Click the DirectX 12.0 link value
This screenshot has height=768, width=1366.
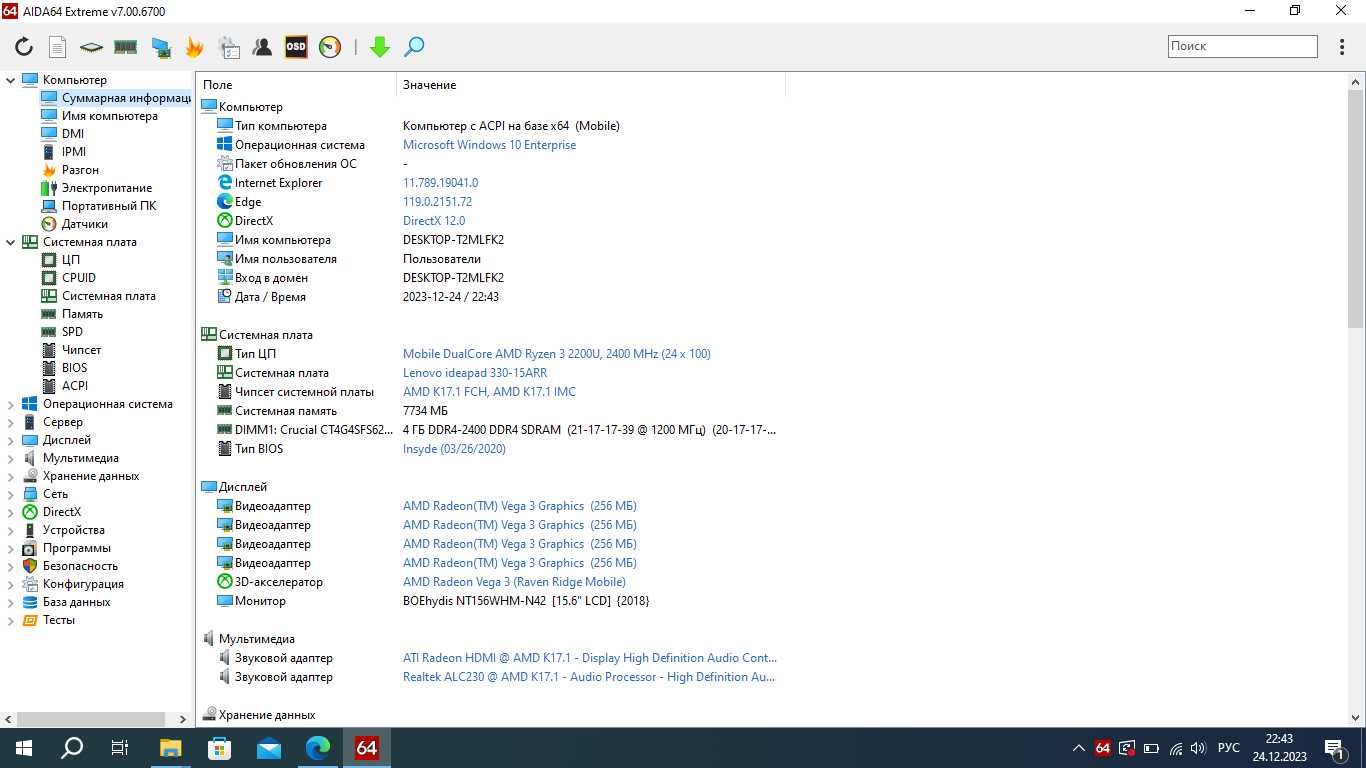(434, 221)
